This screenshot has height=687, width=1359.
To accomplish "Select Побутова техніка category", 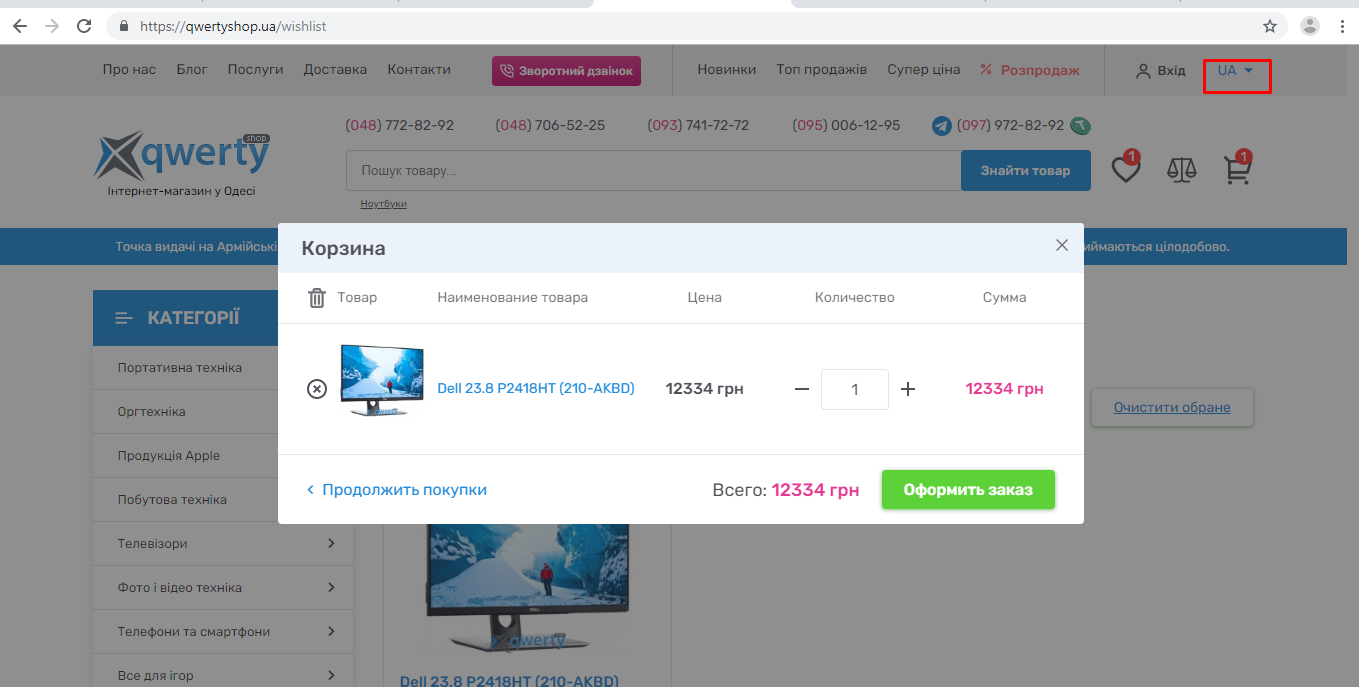I will point(172,500).
